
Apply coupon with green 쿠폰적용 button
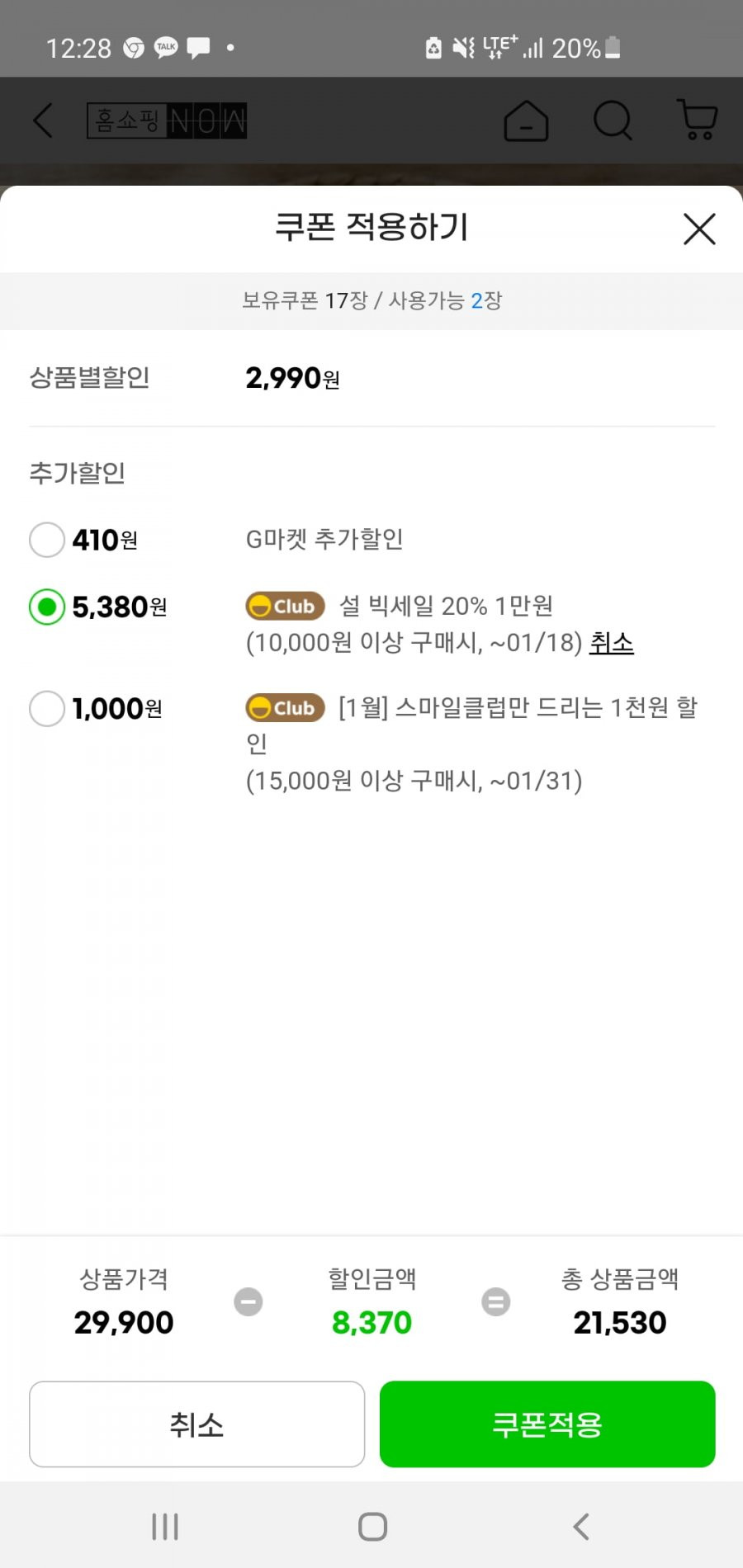click(x=547, y=1424)
